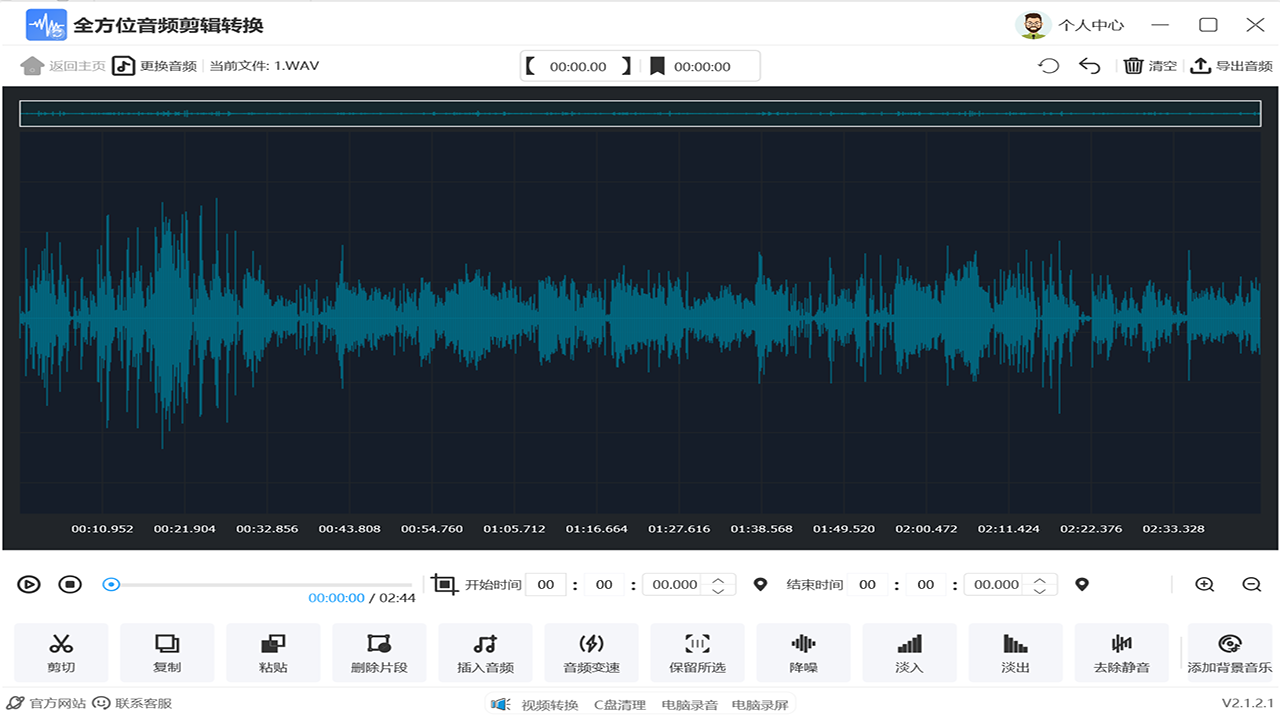Play the audio track
This screenshot has height=720, width=1280.
point(29,585)
